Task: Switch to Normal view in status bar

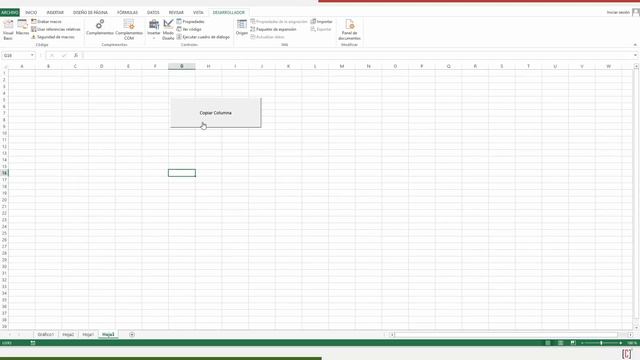Action: coord(548,343)
